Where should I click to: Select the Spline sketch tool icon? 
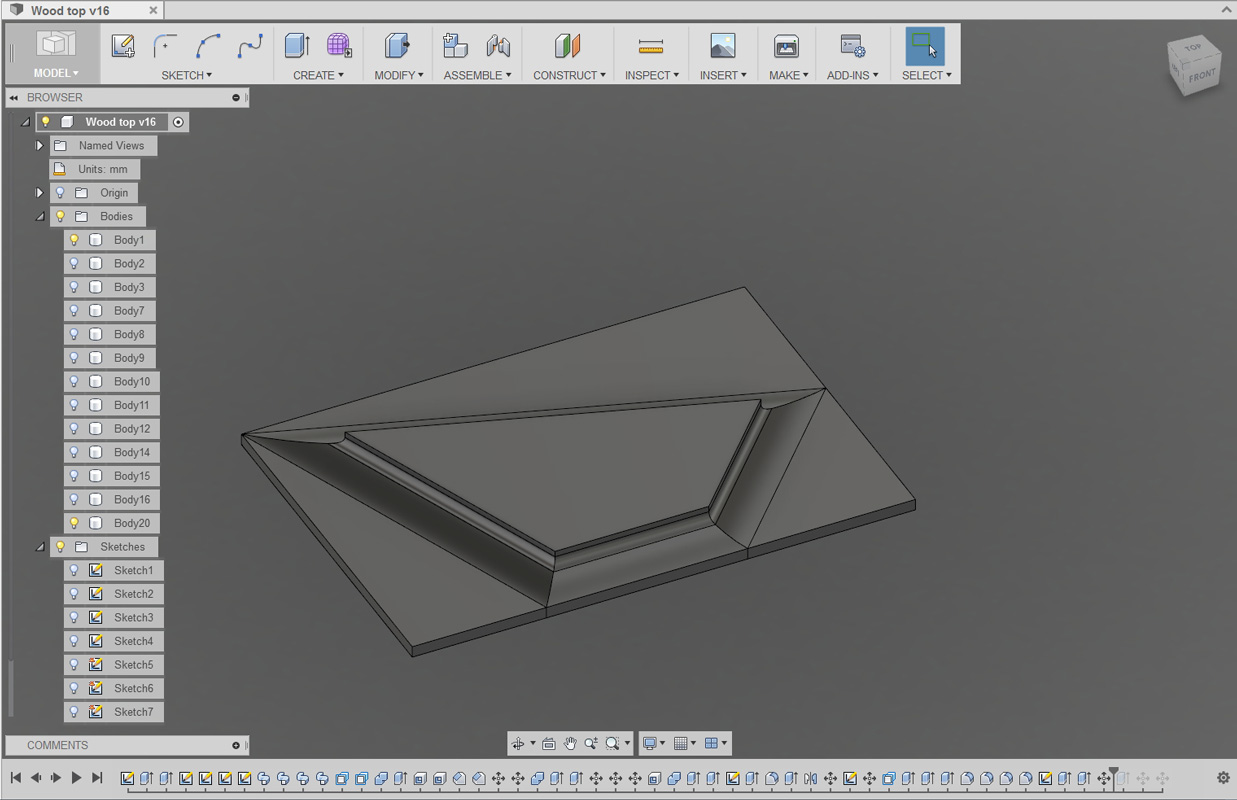pos(250,46)
